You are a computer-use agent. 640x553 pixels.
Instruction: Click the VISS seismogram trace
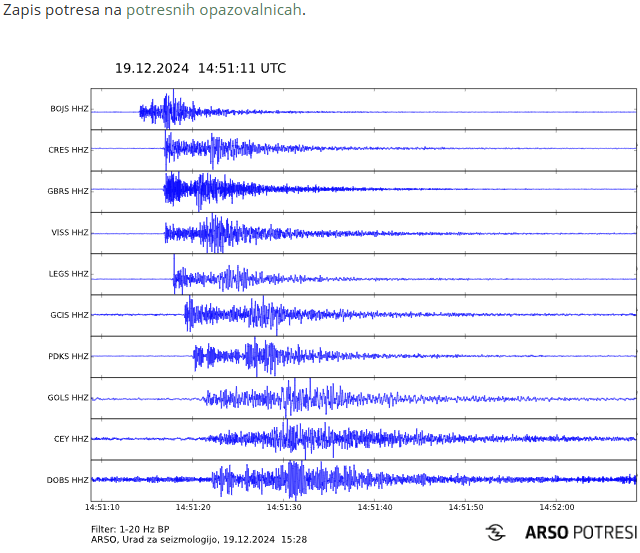[x=363, y=233]
